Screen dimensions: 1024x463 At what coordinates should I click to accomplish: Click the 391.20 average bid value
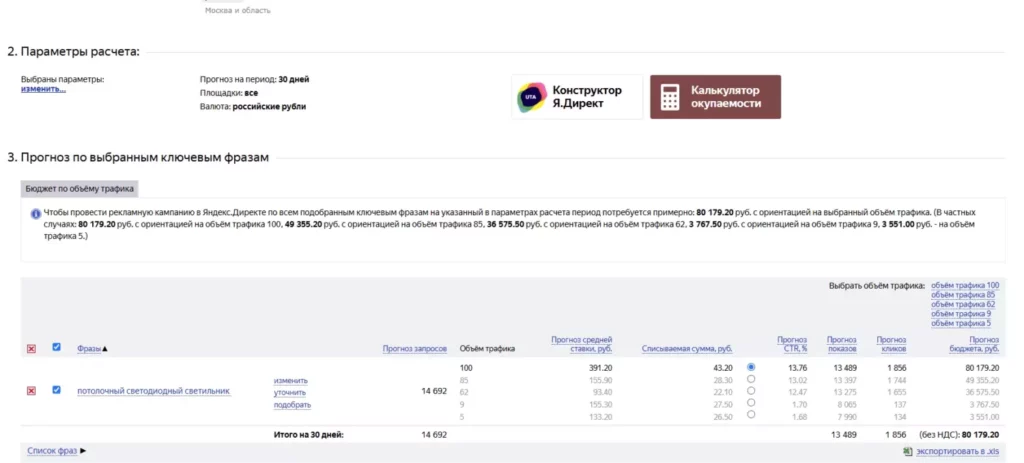tap(601, 368)
